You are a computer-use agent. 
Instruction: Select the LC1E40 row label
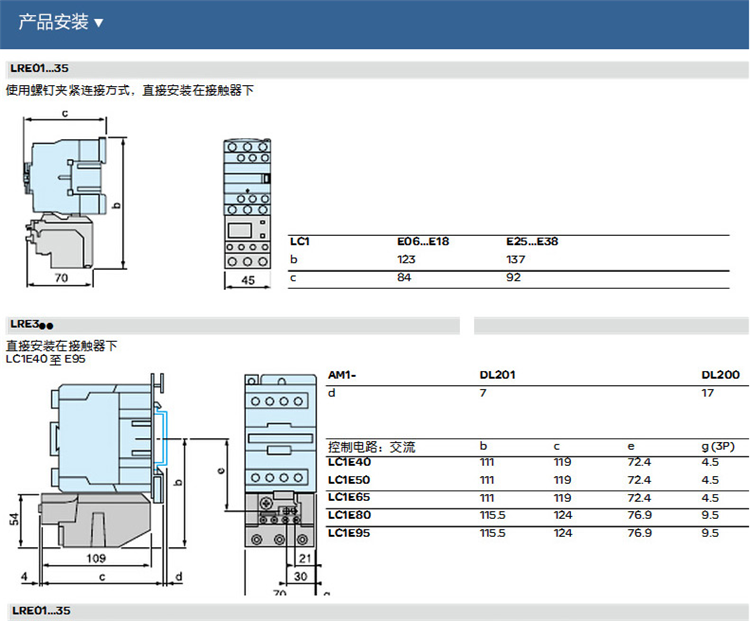pyautogui.click(x=349, y=462)
